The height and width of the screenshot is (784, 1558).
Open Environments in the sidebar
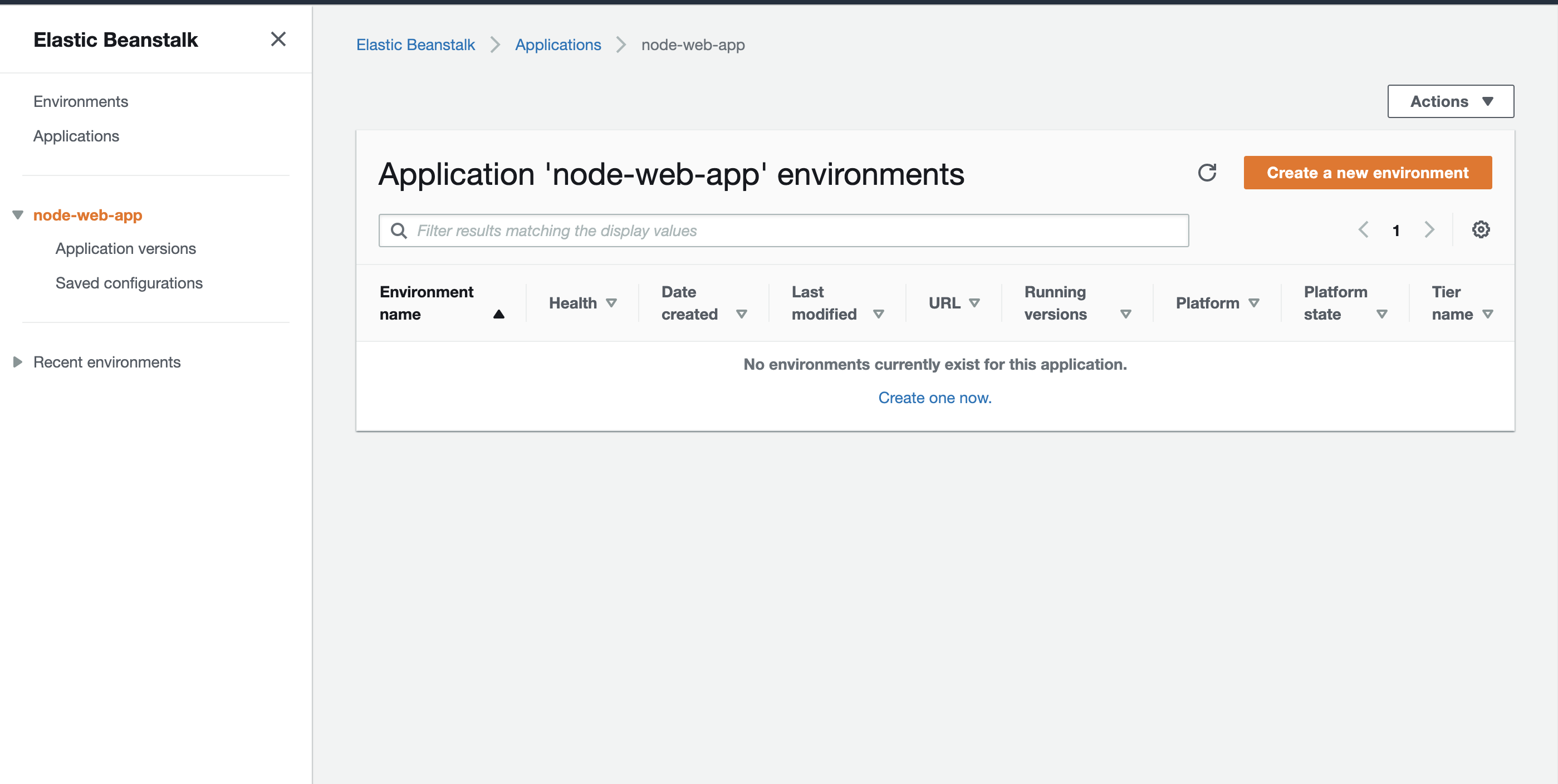point(80,102)
